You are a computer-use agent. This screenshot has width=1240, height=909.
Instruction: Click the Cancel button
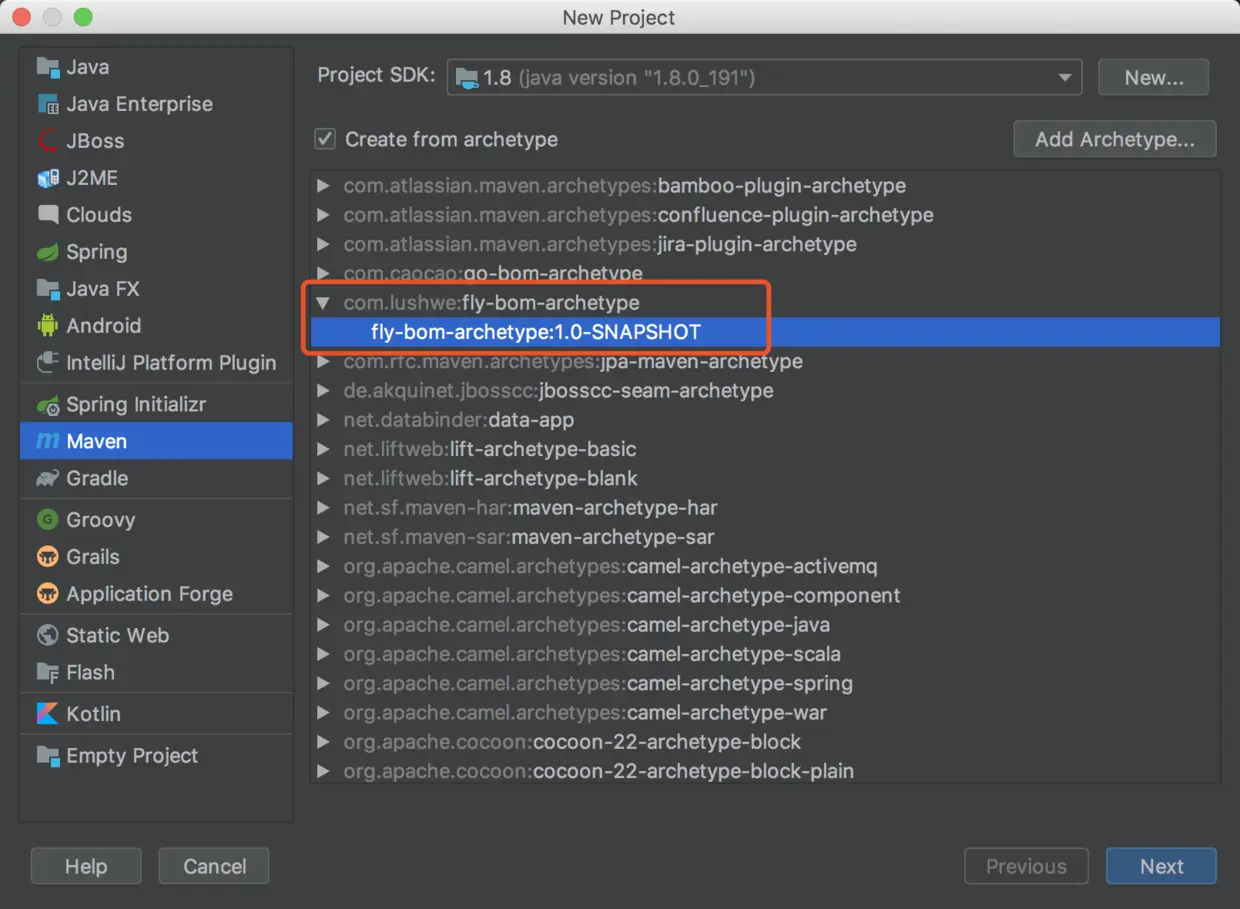[214, 867]
